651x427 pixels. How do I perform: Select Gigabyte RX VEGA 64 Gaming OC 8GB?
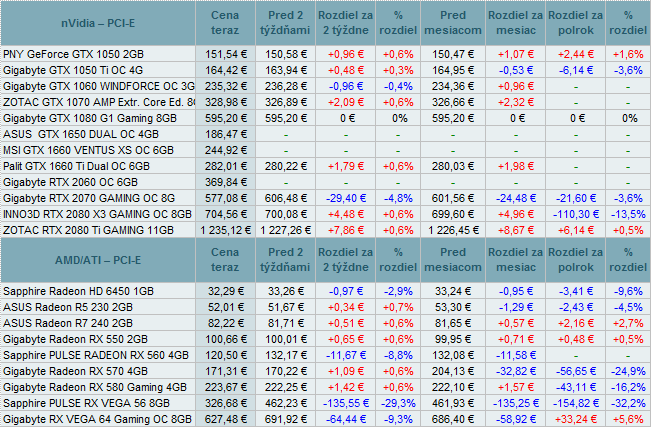point(98,419)
